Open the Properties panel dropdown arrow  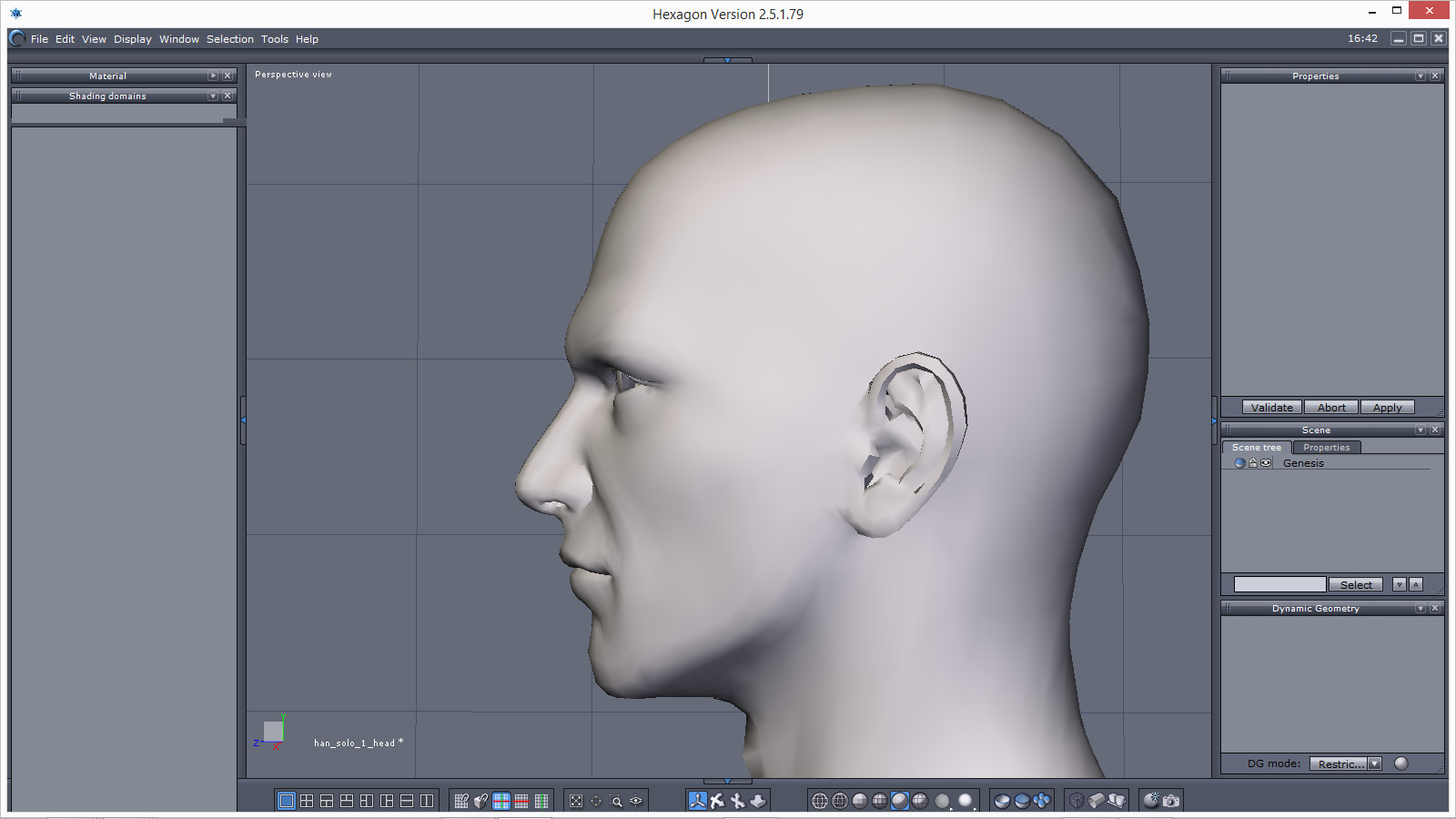[1421, 76]
